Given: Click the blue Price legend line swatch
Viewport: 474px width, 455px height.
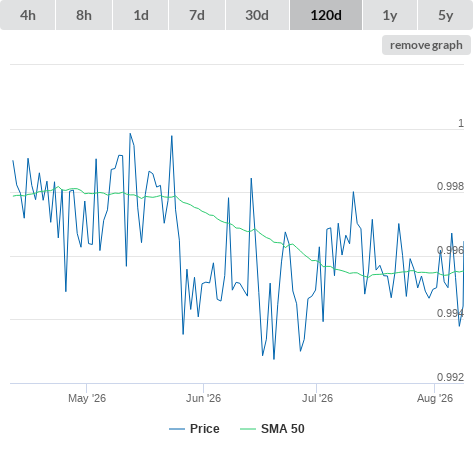Looking at the screenshot, I should coord(177,429).
